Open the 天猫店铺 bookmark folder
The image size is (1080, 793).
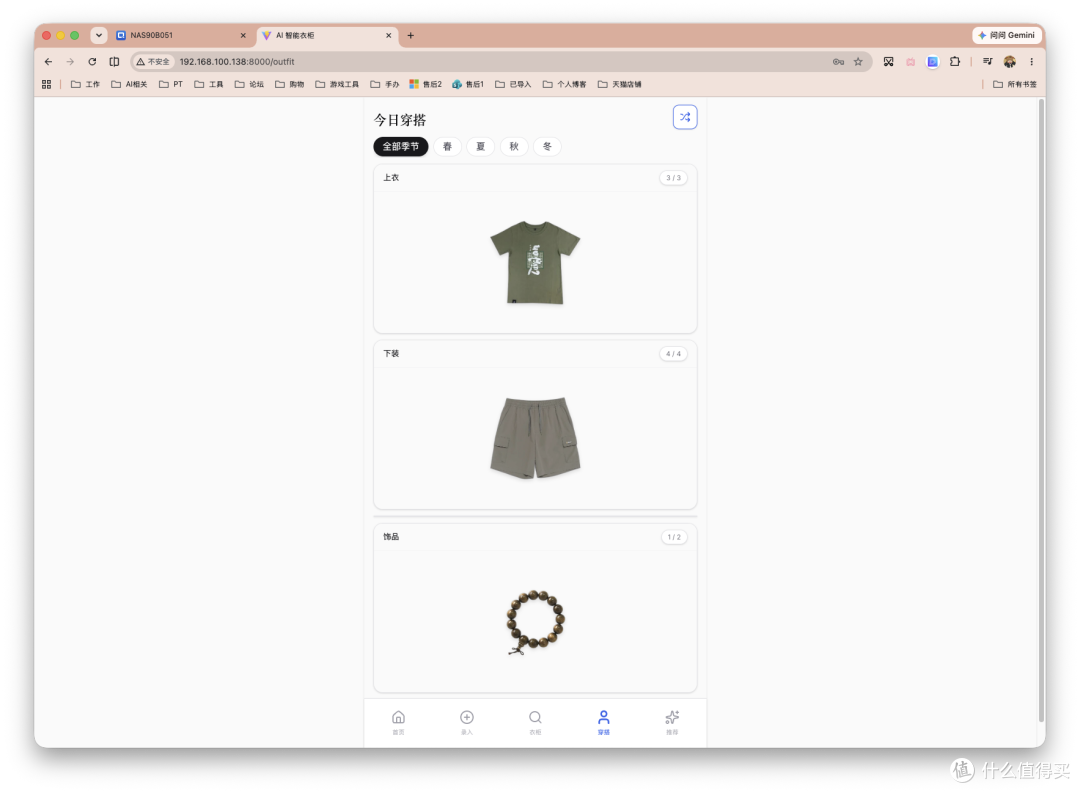[619, 84]
